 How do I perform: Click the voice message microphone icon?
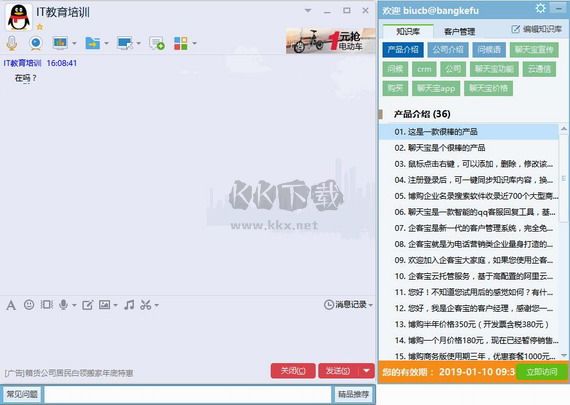[63, 305]
